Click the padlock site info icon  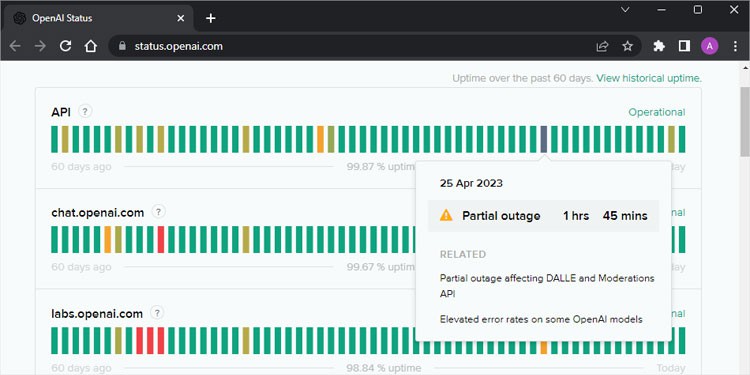122,46
